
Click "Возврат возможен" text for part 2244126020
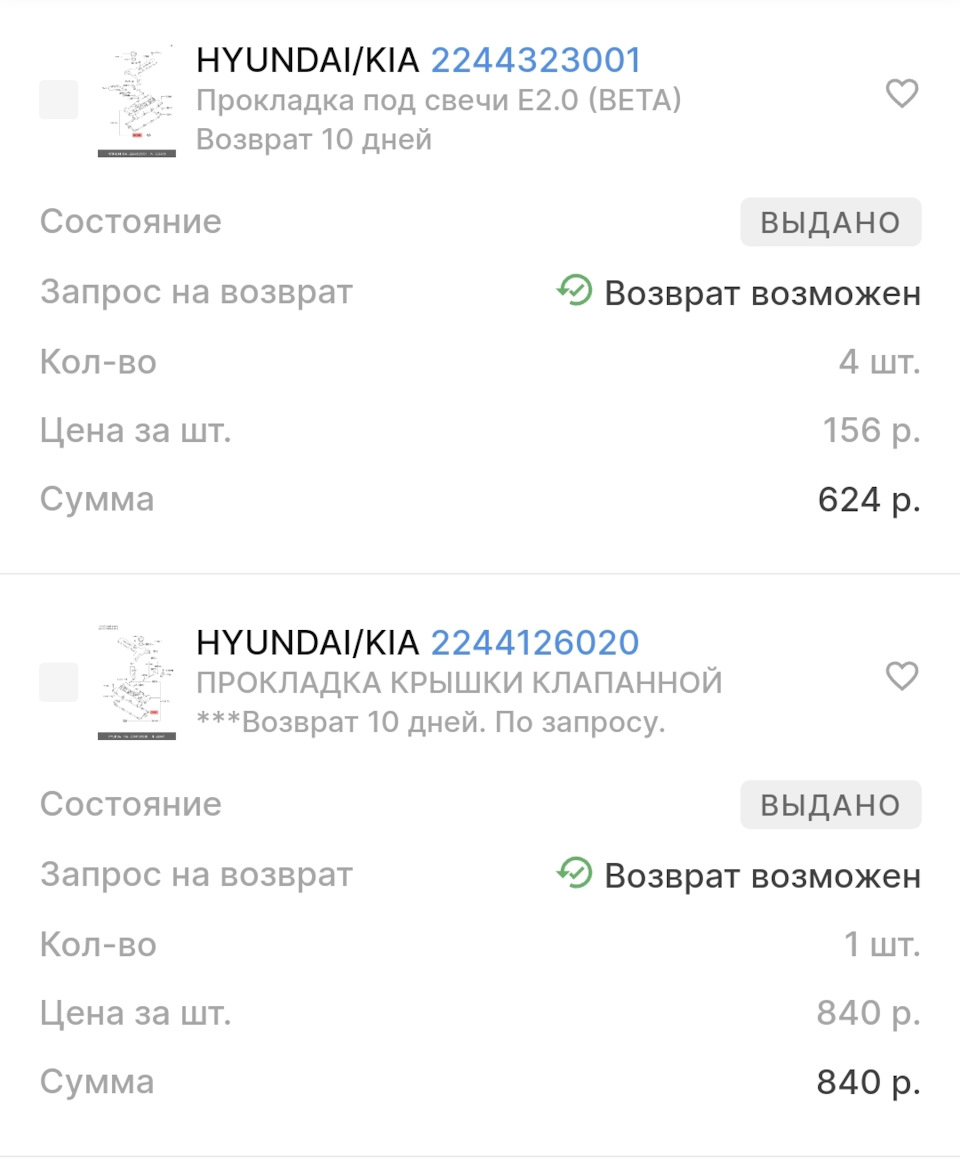coord(762,876)
